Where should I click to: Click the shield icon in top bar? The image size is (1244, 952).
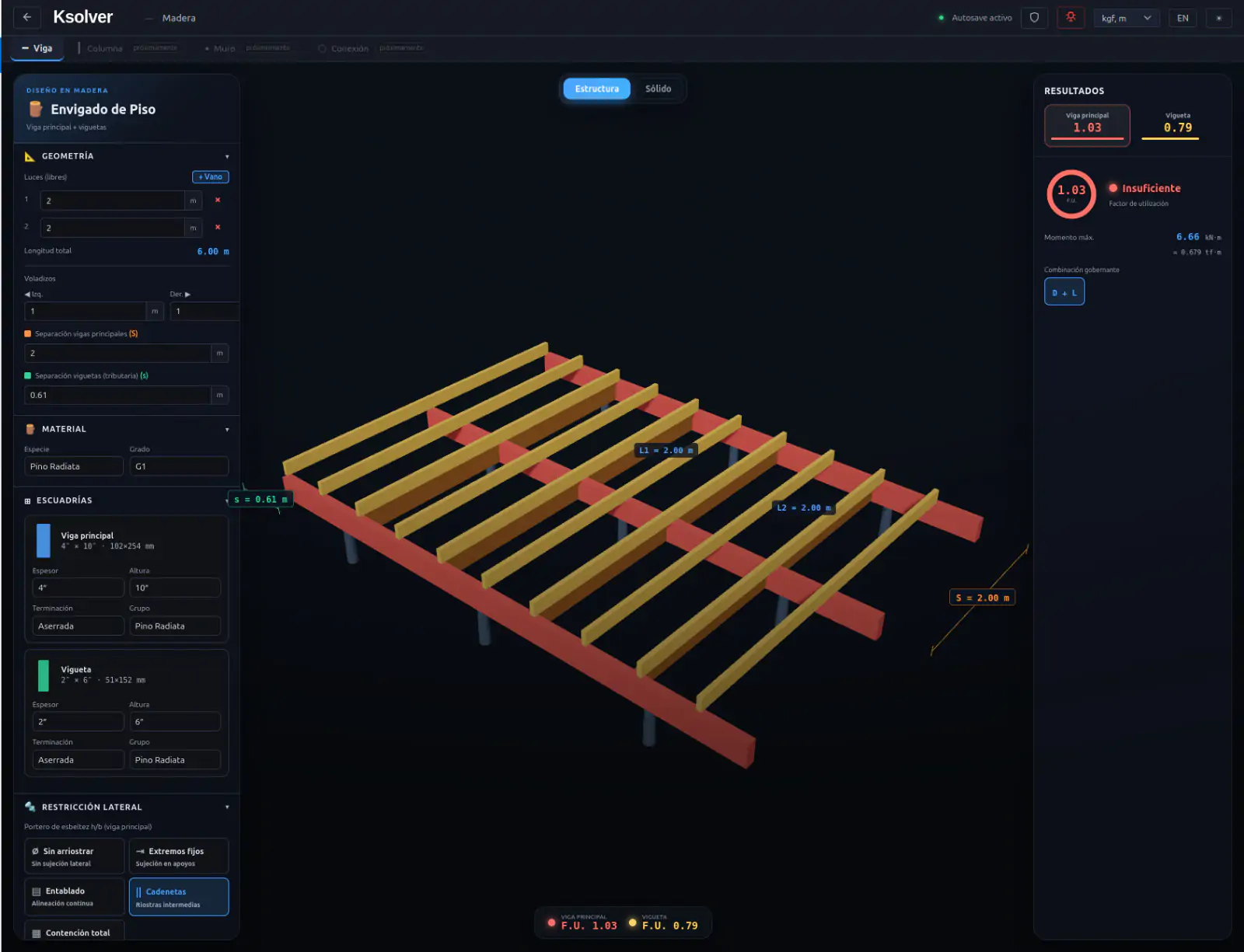(x=1034, y=17)
